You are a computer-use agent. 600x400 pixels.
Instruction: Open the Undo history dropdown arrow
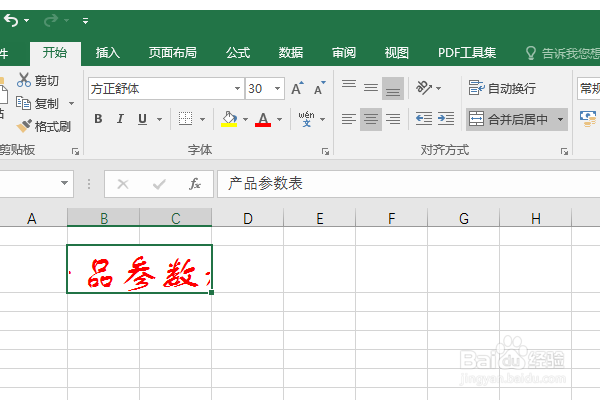[x=27, y=20]
